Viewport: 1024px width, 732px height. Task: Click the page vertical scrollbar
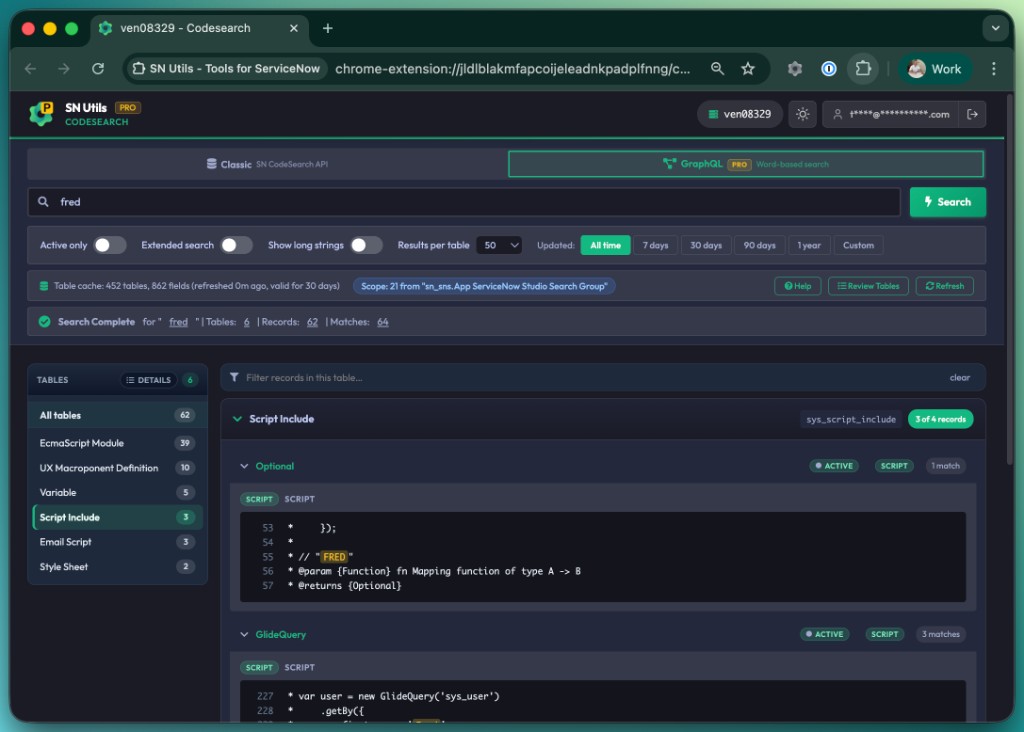click(1010, 279)
